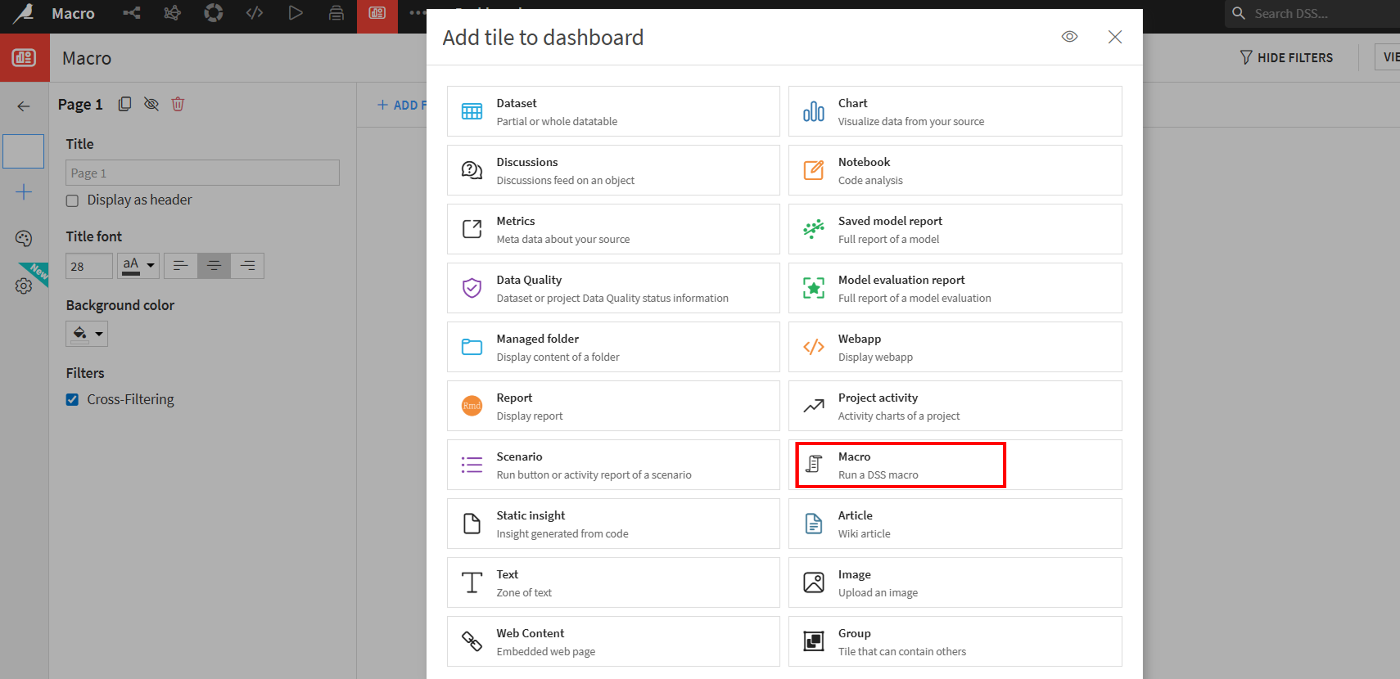Pick the Chart tile icon
The image size is (1400, 679).
pyautogui.click(x=814, y=112)
